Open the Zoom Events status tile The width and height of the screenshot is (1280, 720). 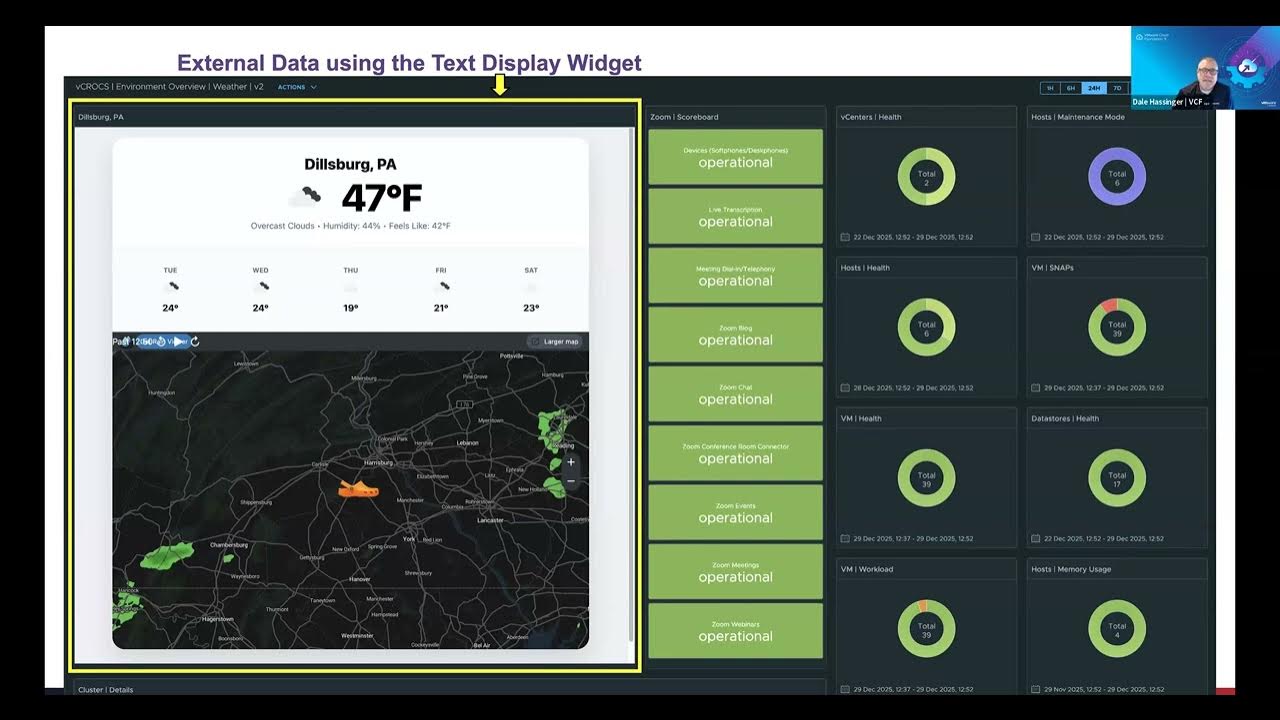point(735,512)
